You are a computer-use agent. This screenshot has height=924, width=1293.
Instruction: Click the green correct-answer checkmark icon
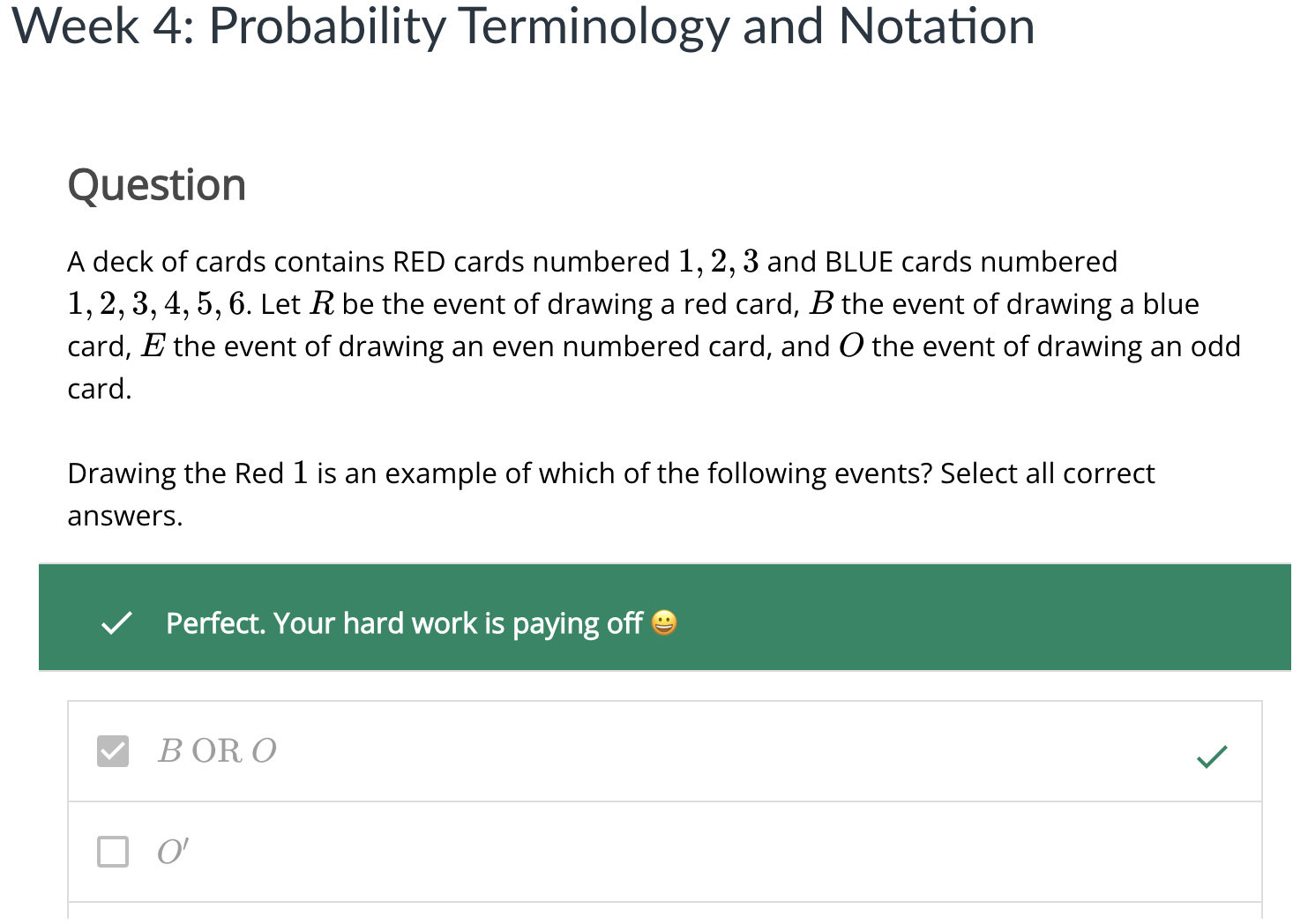(x=1212, y=756)
